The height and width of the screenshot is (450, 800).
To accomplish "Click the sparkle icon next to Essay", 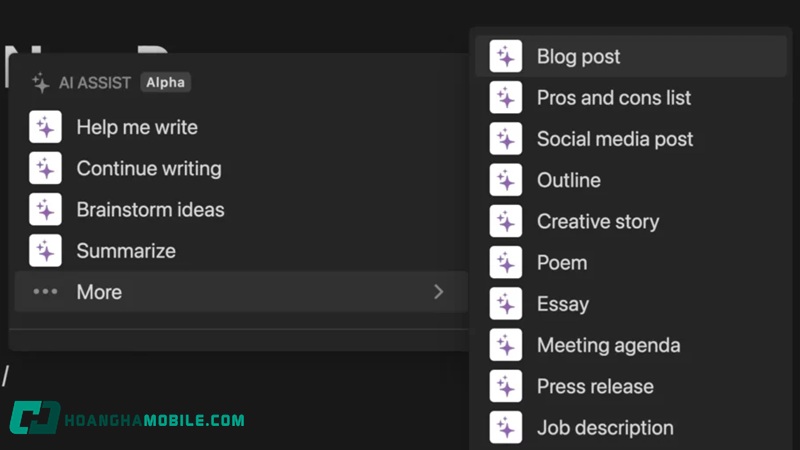I will 506,304.
